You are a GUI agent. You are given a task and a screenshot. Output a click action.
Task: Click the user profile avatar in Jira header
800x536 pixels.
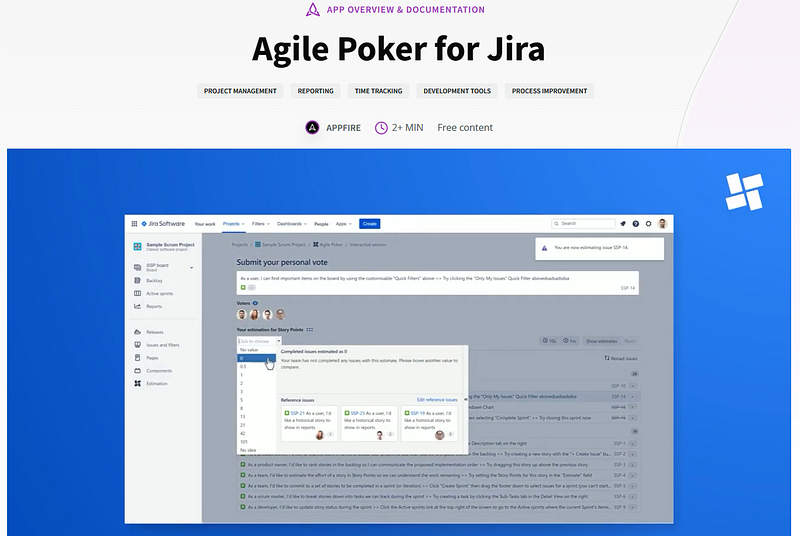pos(663,223)
